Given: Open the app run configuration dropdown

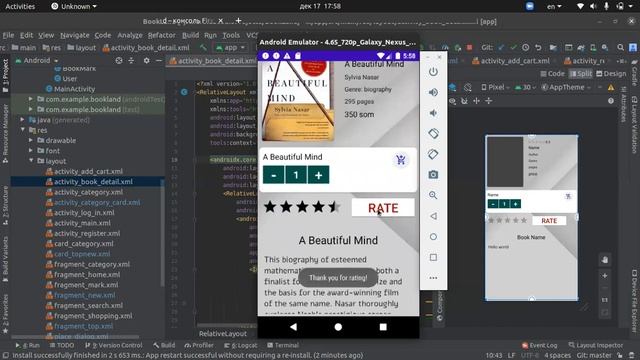Looking at the screenshot, I should point(231,47).
